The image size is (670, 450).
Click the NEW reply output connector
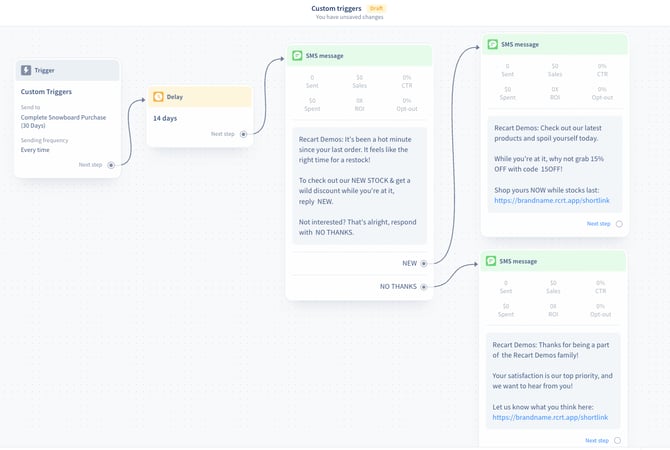tap(424, 263)
